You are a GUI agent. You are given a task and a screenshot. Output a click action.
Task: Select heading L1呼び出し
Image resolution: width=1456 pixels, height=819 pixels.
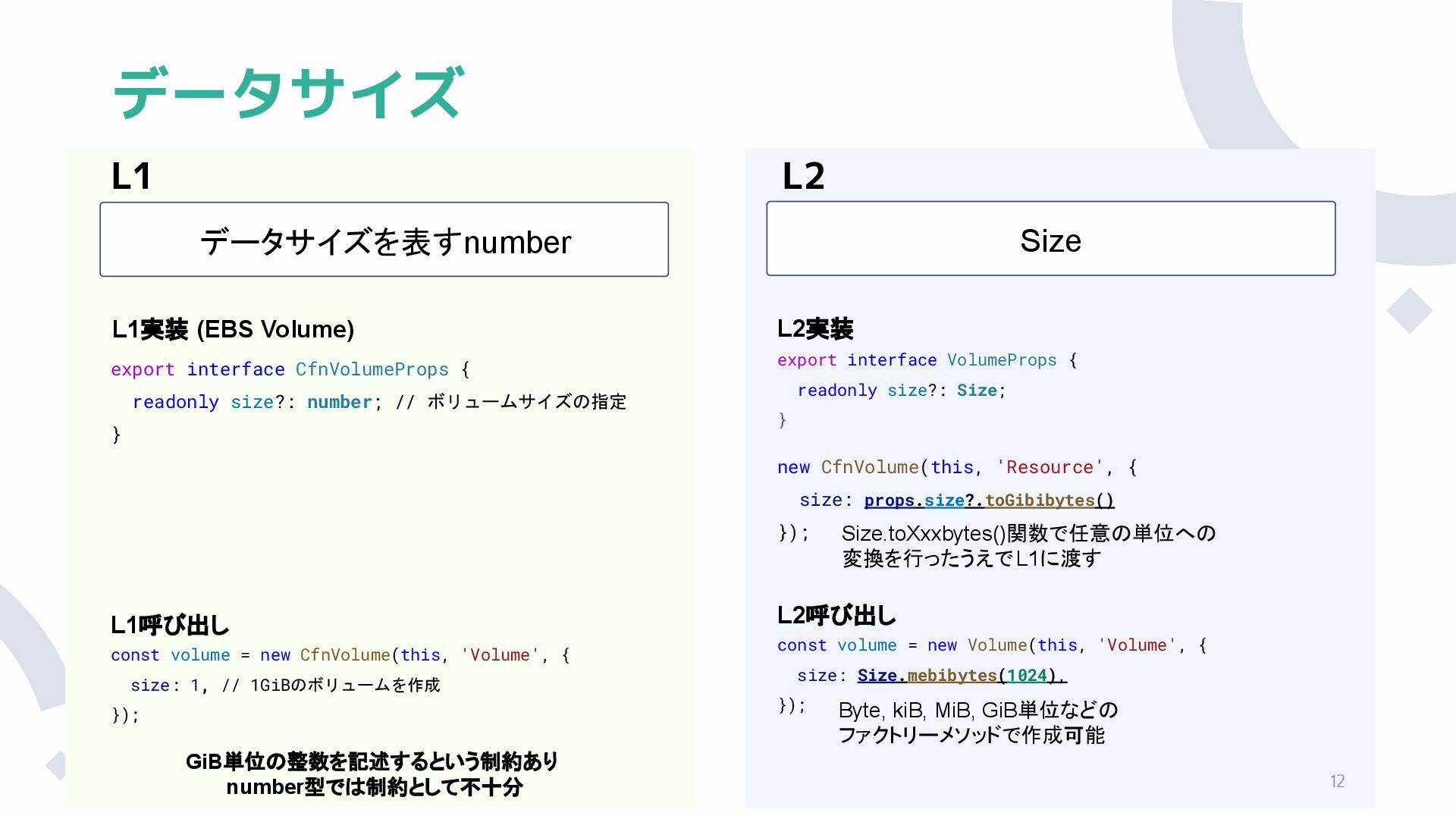coord(170,625)
